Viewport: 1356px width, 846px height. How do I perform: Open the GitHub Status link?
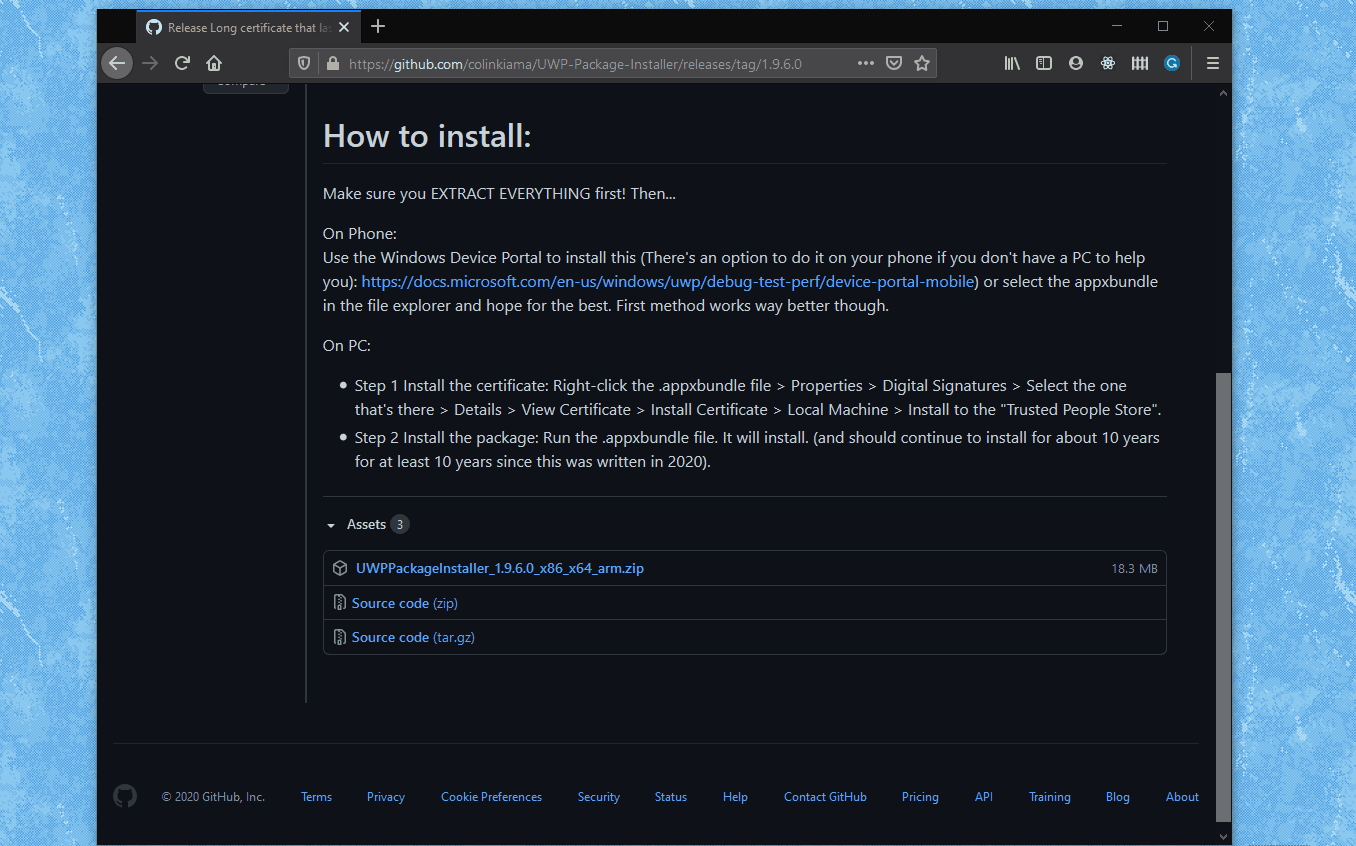point(671,797)
